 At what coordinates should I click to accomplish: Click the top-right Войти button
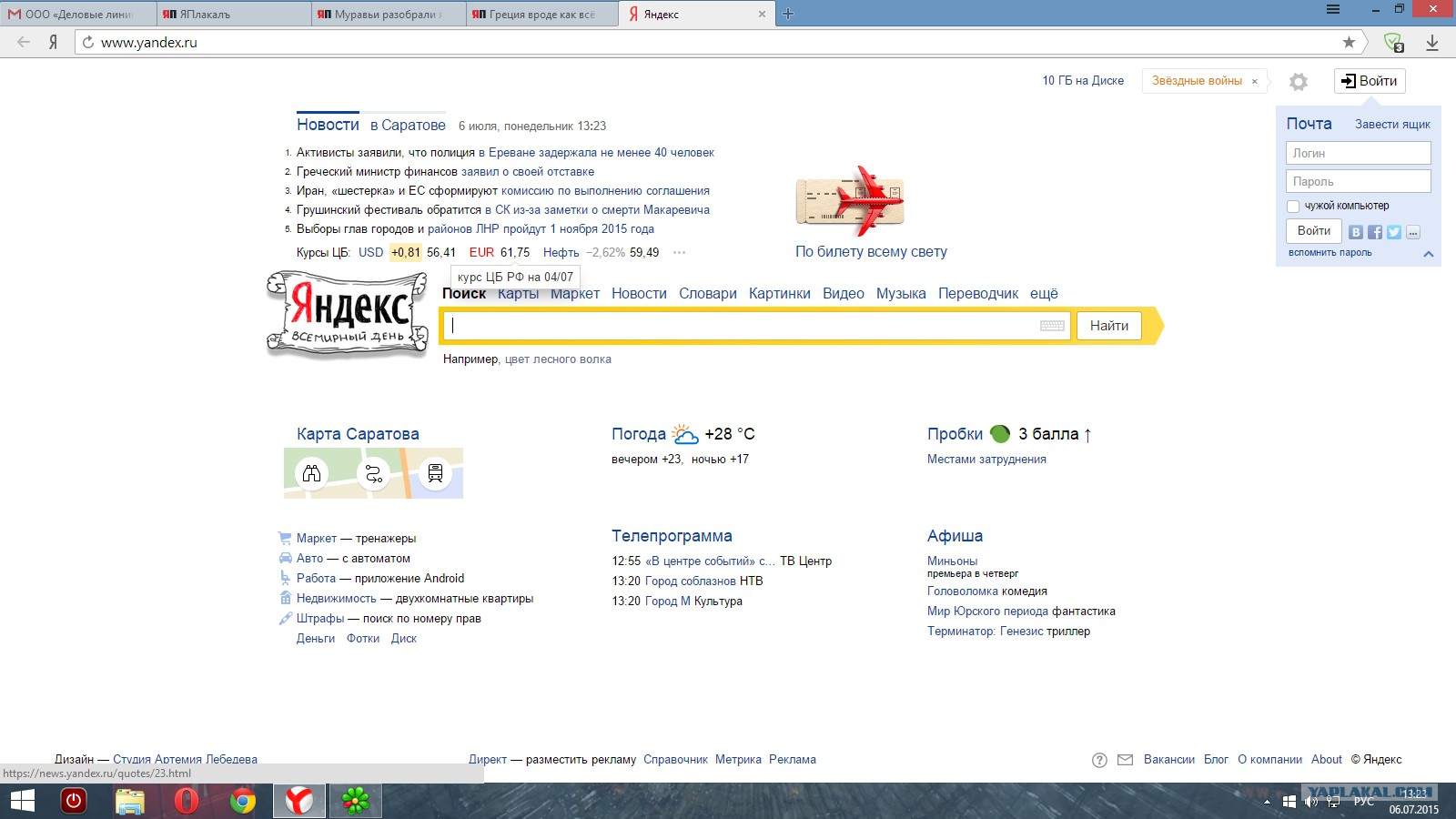[1370, 81]
